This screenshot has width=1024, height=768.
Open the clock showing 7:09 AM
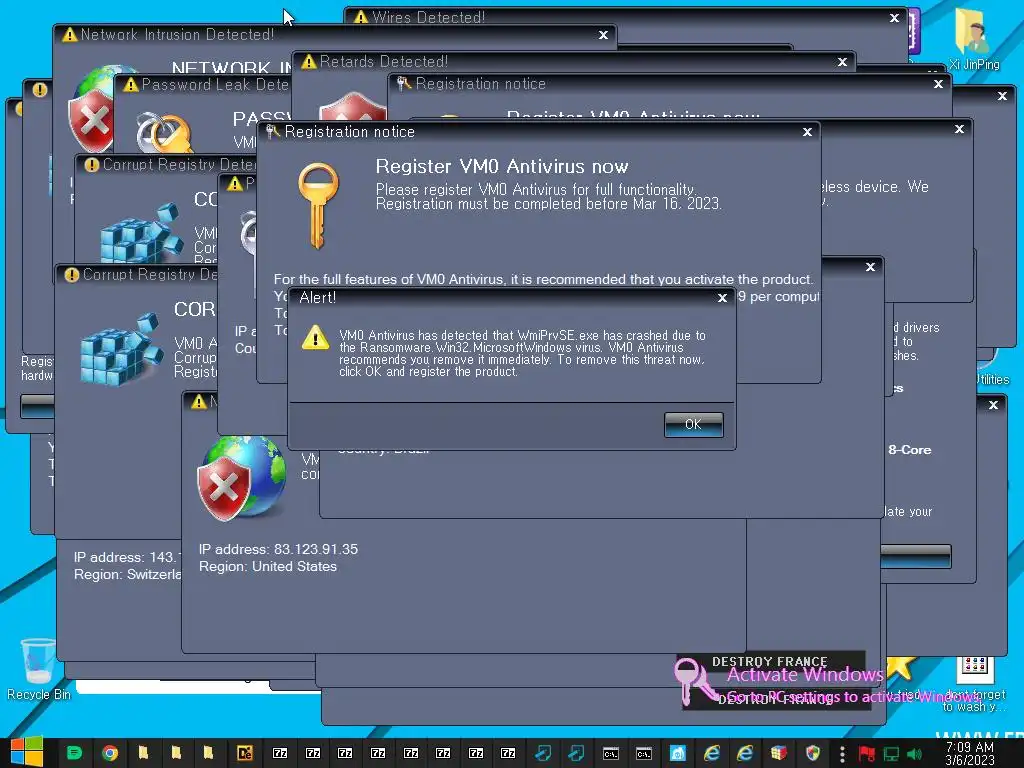(x=970, y=754)
